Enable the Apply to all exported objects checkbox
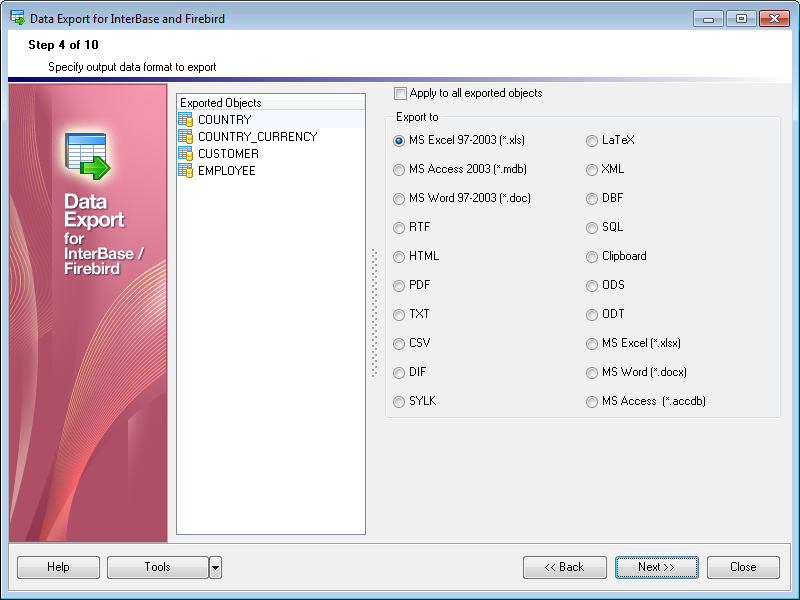 click(400, 92)
